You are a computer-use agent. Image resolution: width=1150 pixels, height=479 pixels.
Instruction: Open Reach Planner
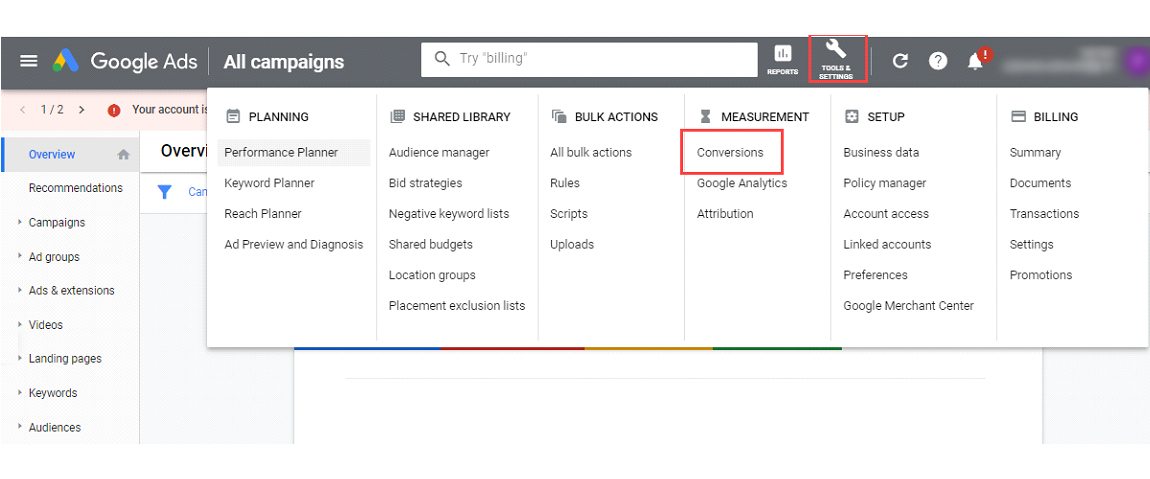click(x=263, y=214)
